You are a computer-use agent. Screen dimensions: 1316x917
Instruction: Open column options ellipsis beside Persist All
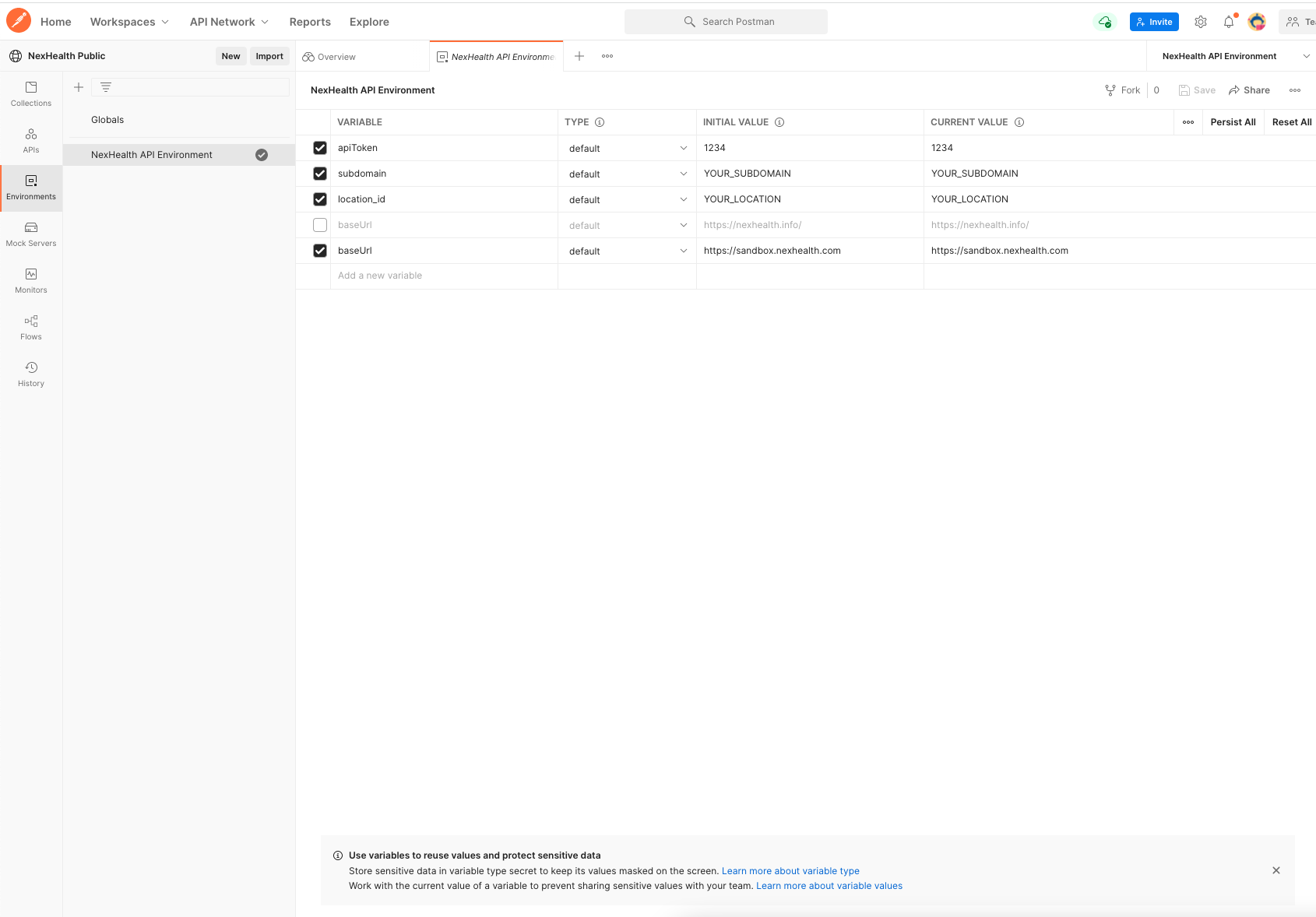pyautogui.click(x=1188, y=122)
